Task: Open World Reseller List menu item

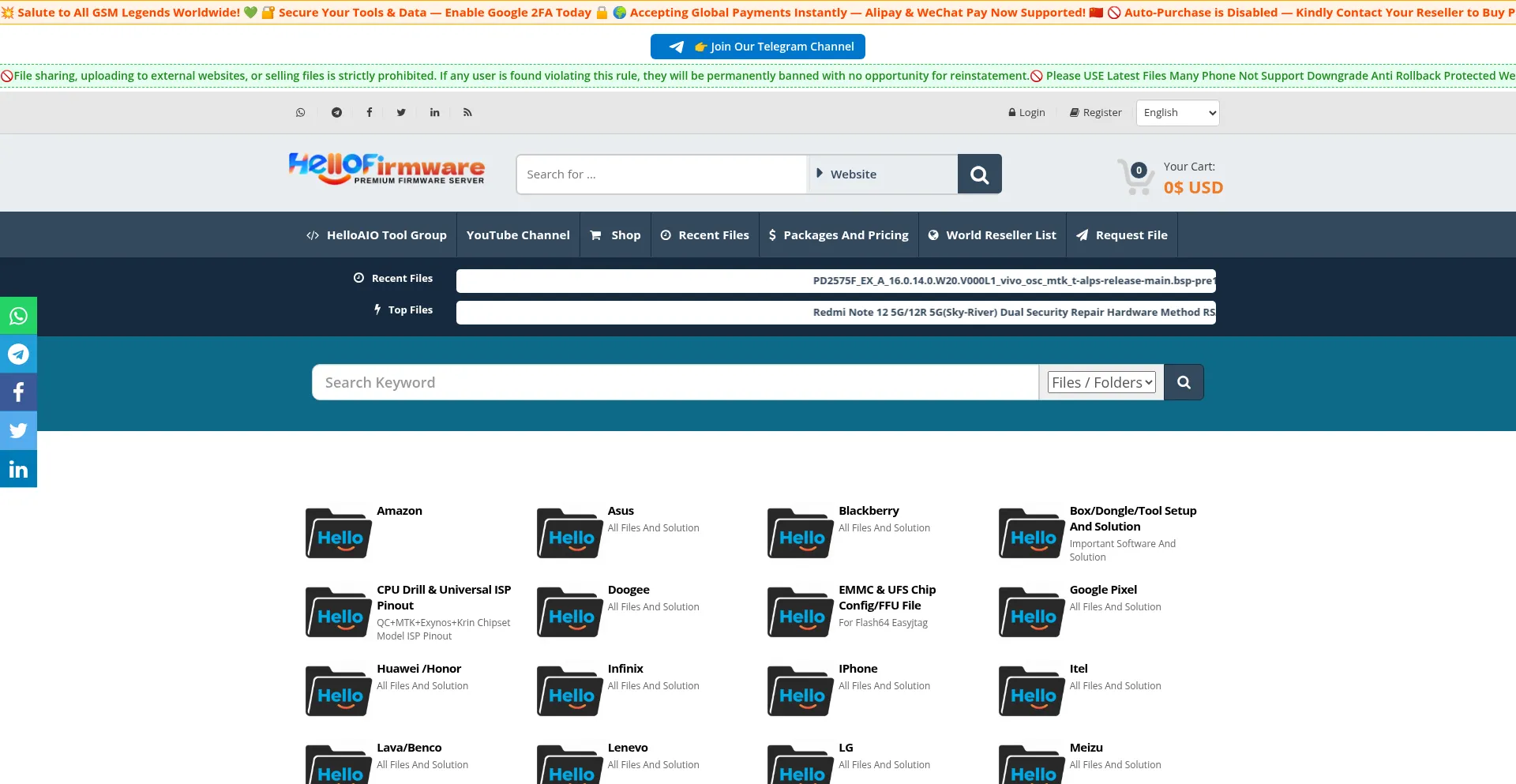Action: [x=992, y=235]
